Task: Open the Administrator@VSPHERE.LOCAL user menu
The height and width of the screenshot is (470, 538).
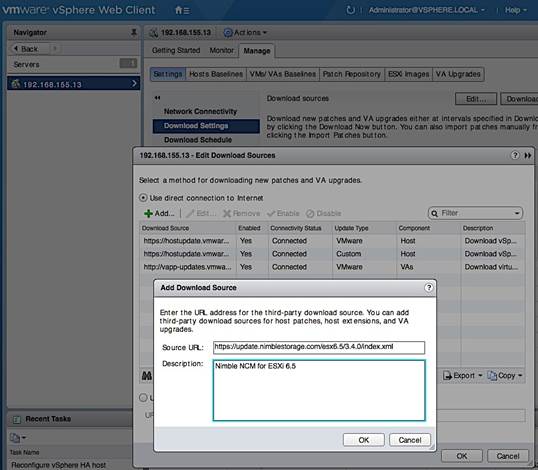Action: [426, 10]
